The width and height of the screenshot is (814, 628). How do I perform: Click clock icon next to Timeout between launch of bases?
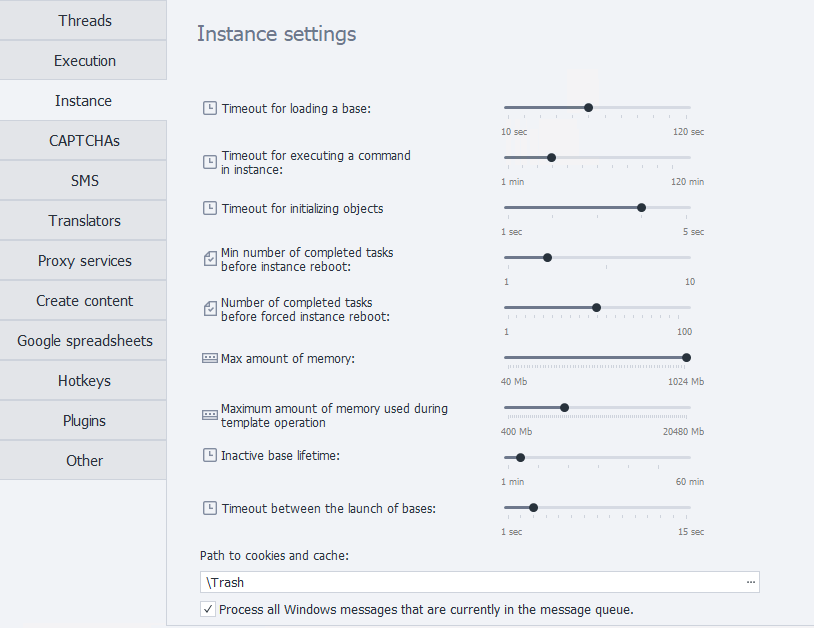click(210, 508)
